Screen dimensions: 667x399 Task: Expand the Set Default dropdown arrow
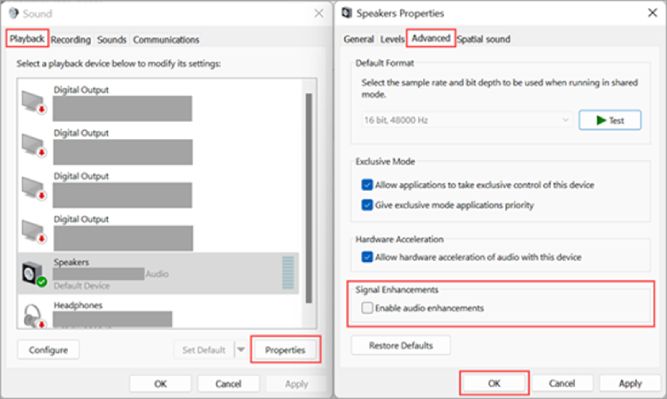click(241, 350)
